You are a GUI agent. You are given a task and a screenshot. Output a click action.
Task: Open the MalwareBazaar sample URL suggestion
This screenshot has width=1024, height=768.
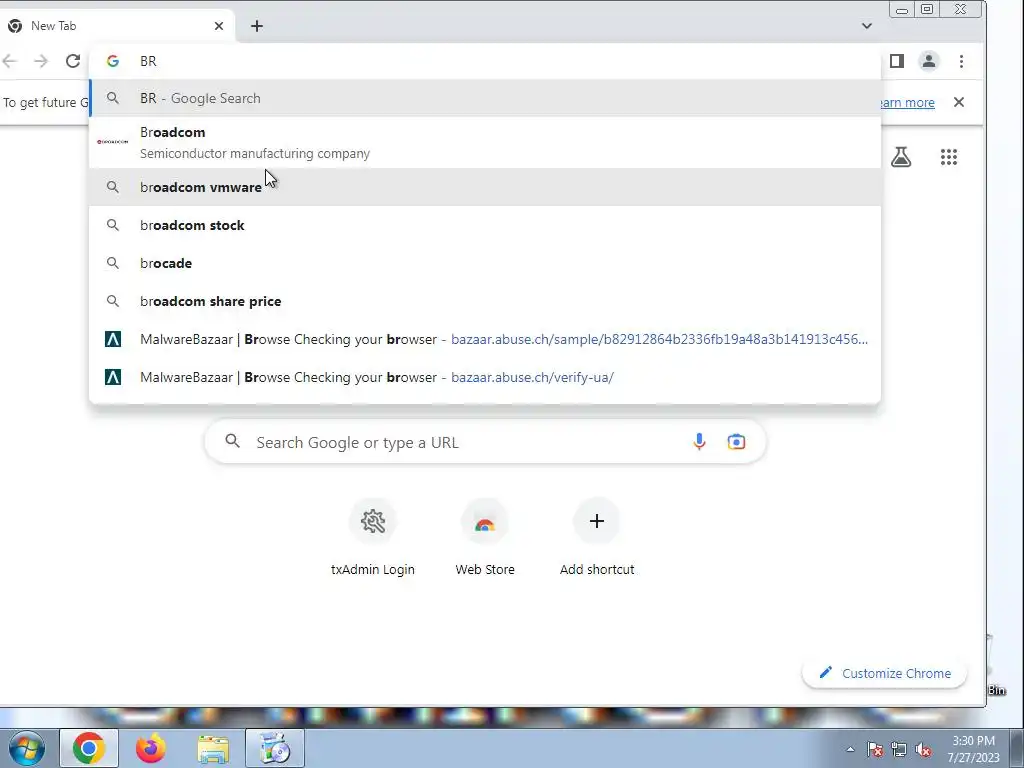coord(485,339)
